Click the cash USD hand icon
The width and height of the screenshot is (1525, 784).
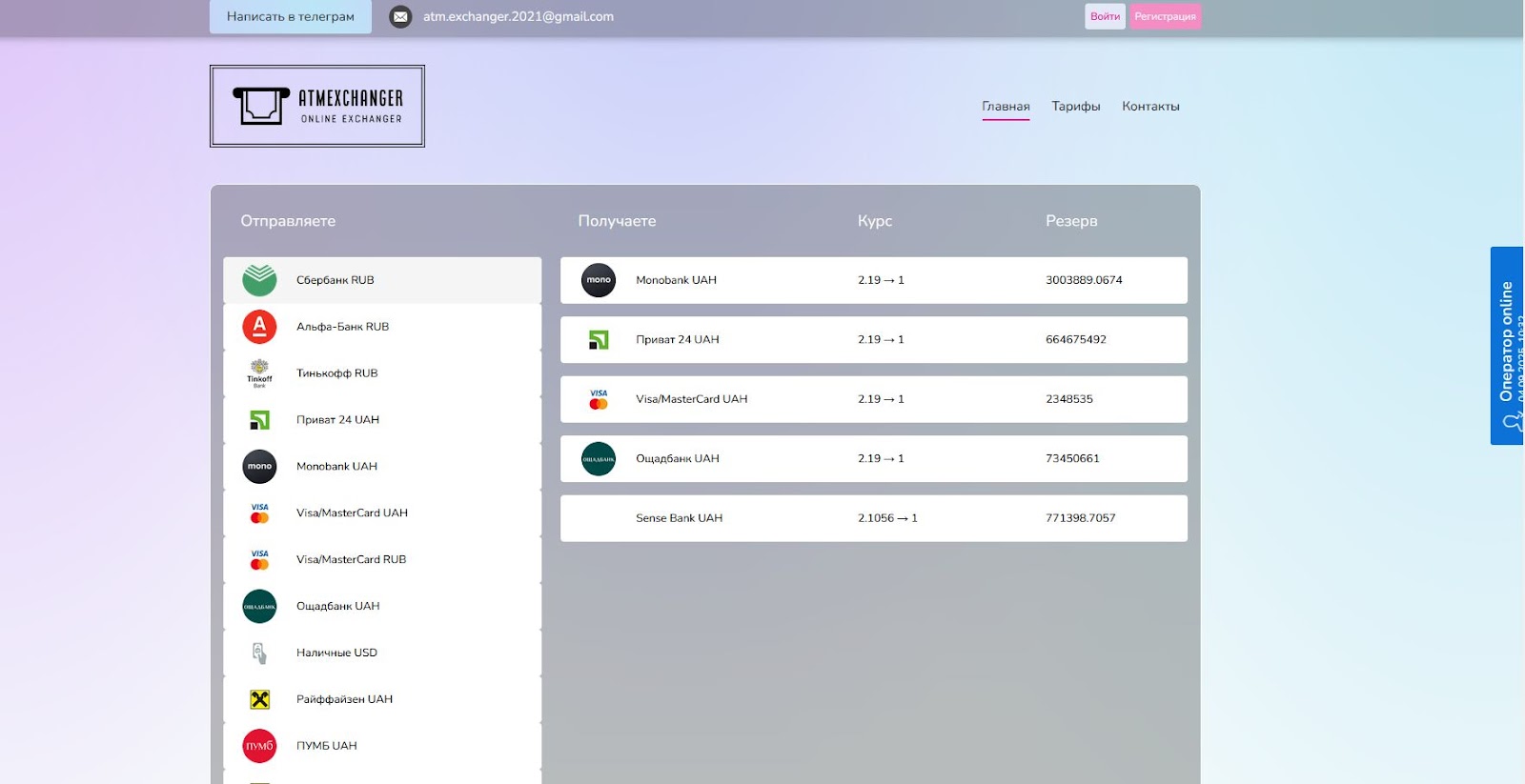pyautogui.click(x=259, y=653)
